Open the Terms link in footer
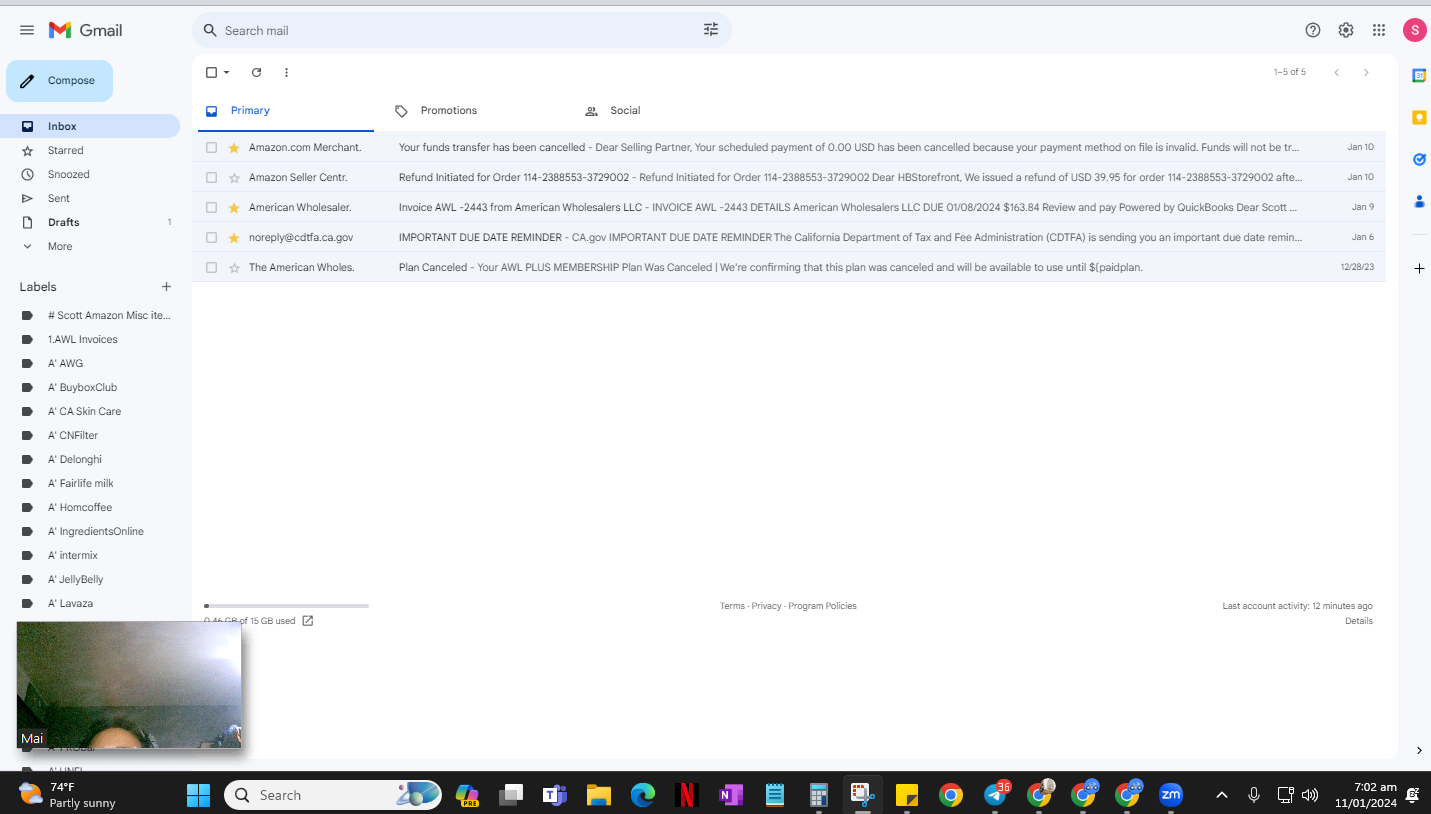Screen dimensions: 1431x814 [x=732, y=606]
